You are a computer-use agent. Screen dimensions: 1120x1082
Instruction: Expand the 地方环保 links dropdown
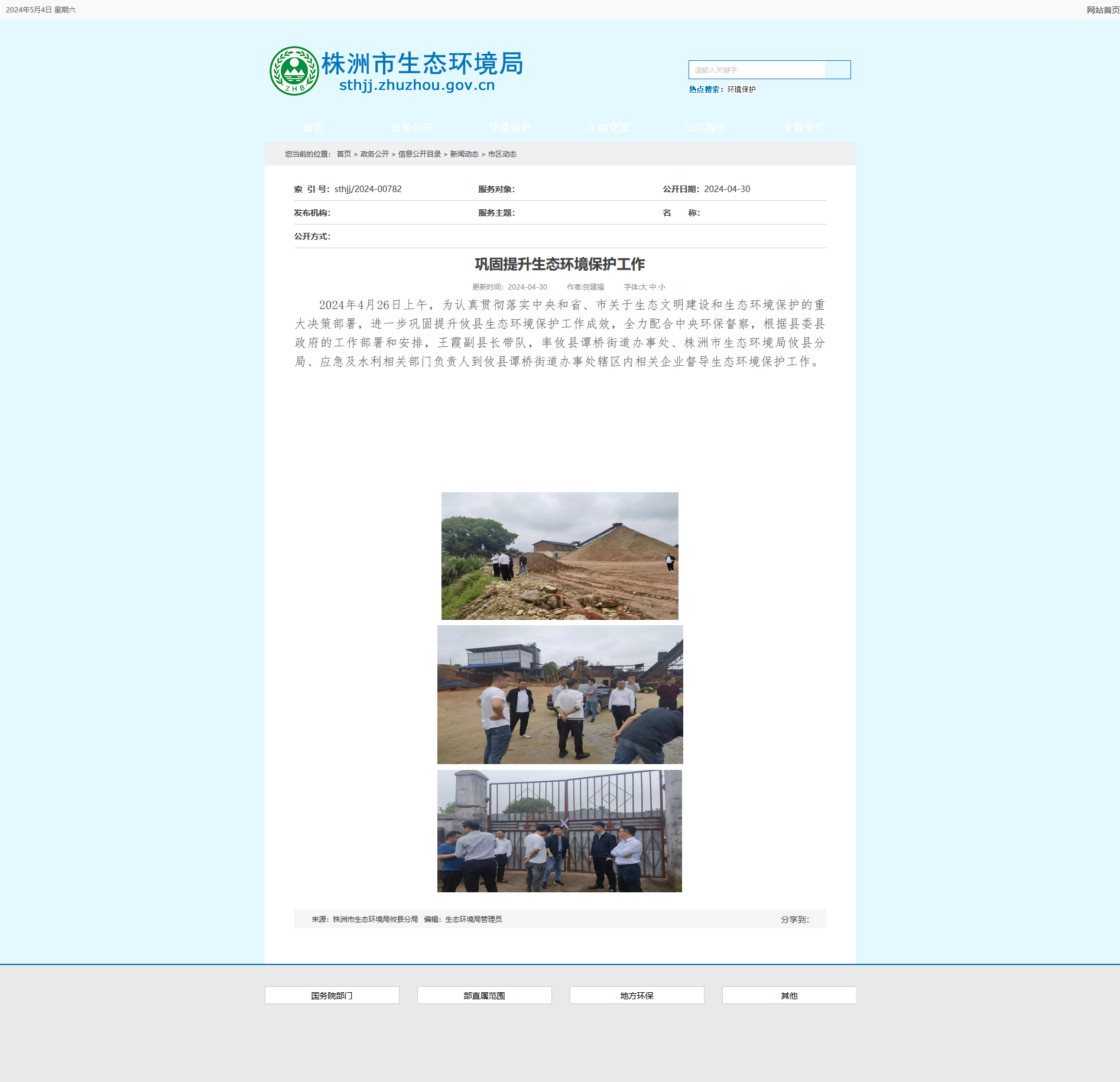click(x=637, y=995)
